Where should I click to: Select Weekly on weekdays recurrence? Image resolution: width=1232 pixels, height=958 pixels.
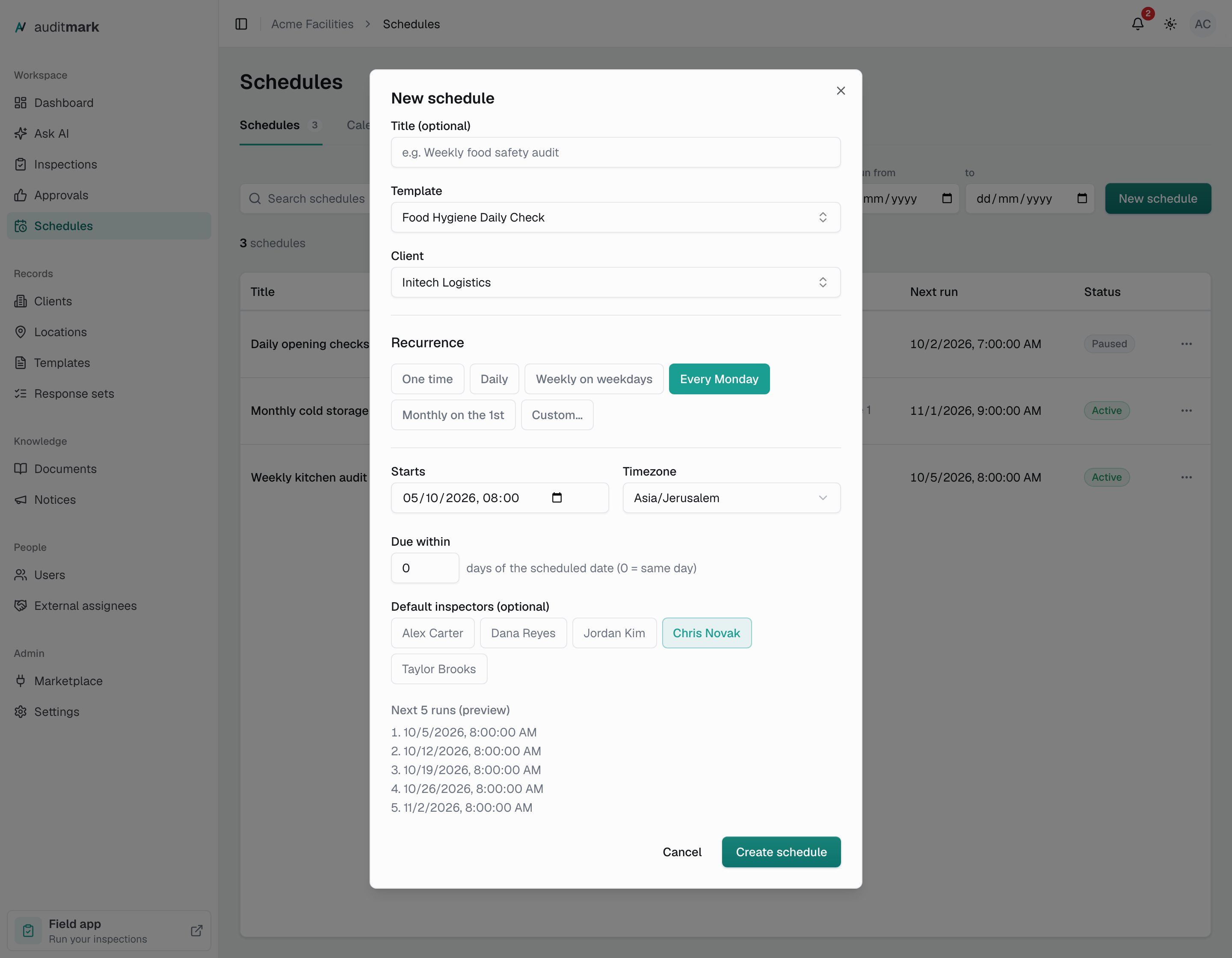pyautogui.click(x=593, y=379)
